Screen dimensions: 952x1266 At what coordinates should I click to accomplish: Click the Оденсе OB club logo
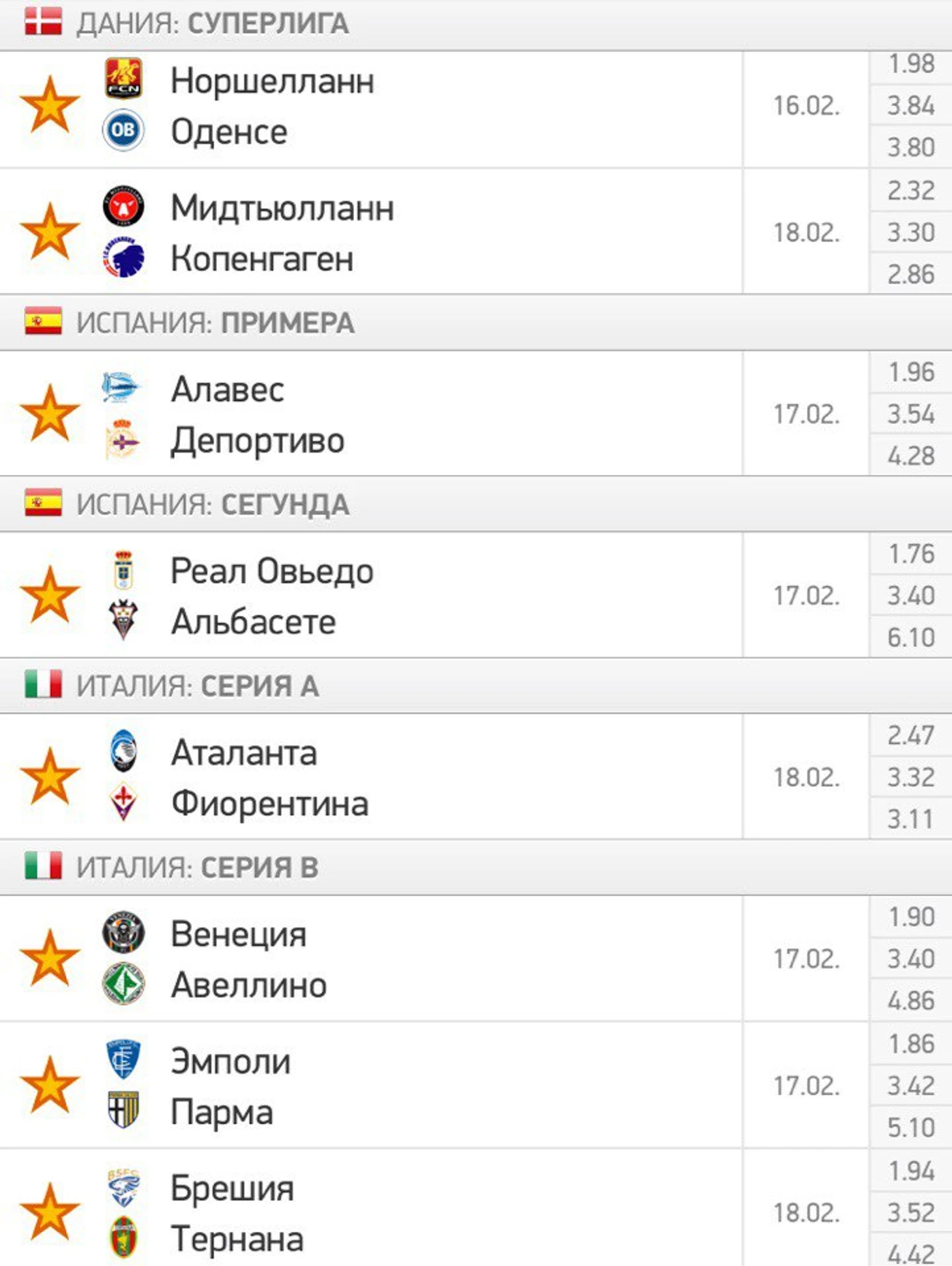point(123,130)
